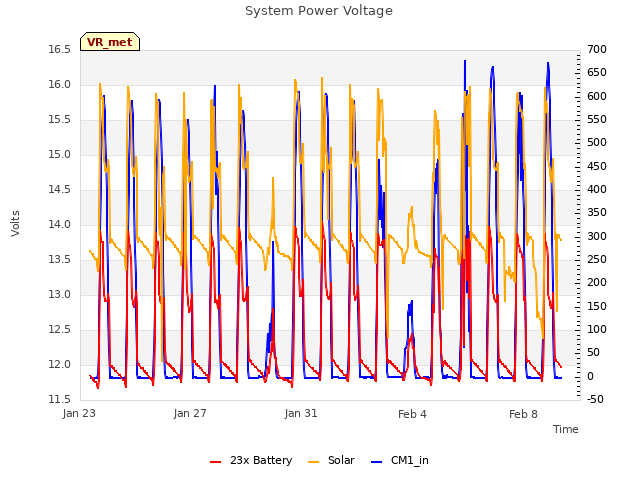The image size is (640, 480).
Task: Toggle the Solar legend entry
Action: [x=331, y=460]
